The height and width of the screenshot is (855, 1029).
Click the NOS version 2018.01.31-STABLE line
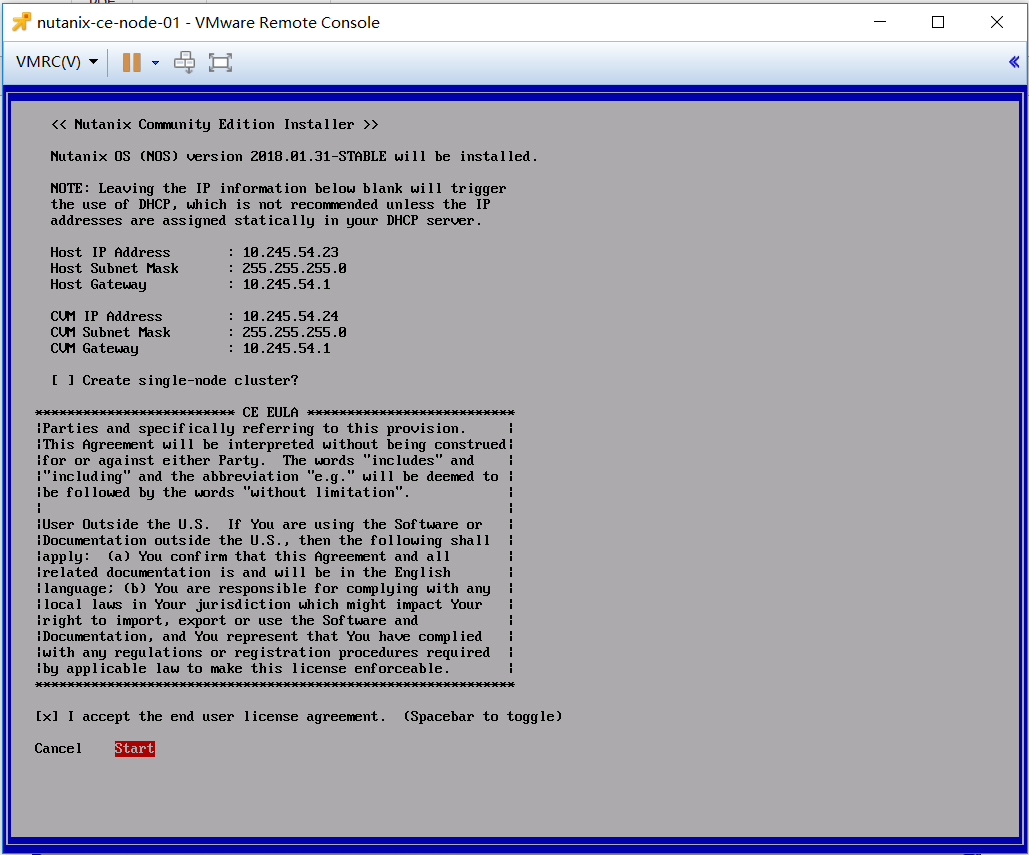(294, 157)
